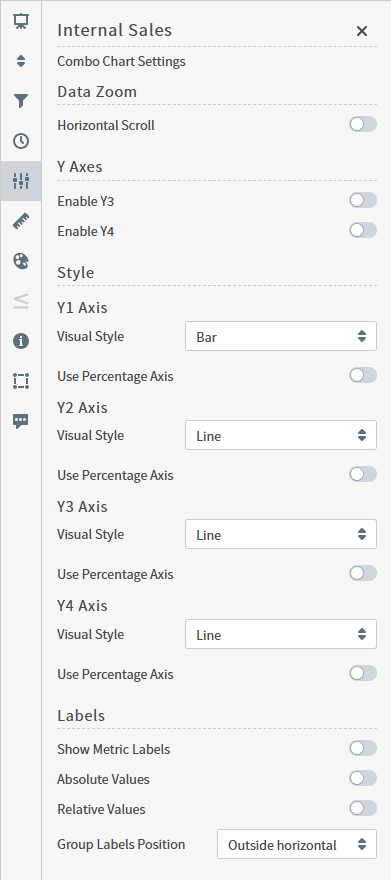
Task: Toggle Use Percentage Axis for Y4 Axis
Action: coord(363,673)
